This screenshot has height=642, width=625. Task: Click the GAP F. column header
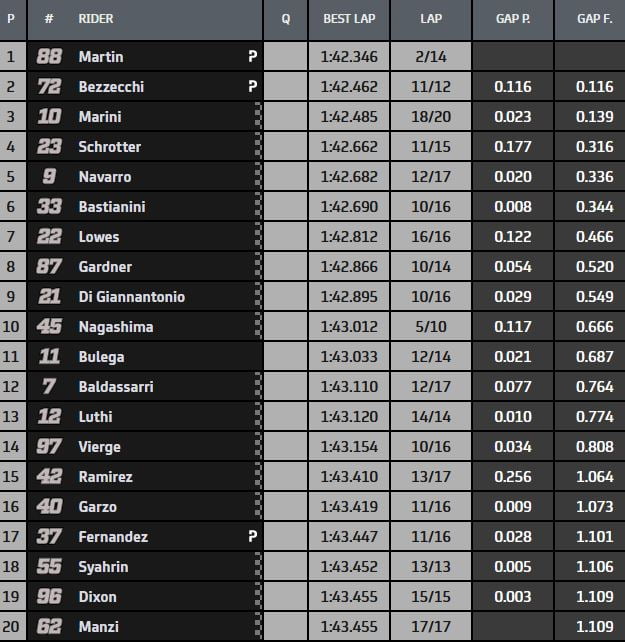[595, 19]
